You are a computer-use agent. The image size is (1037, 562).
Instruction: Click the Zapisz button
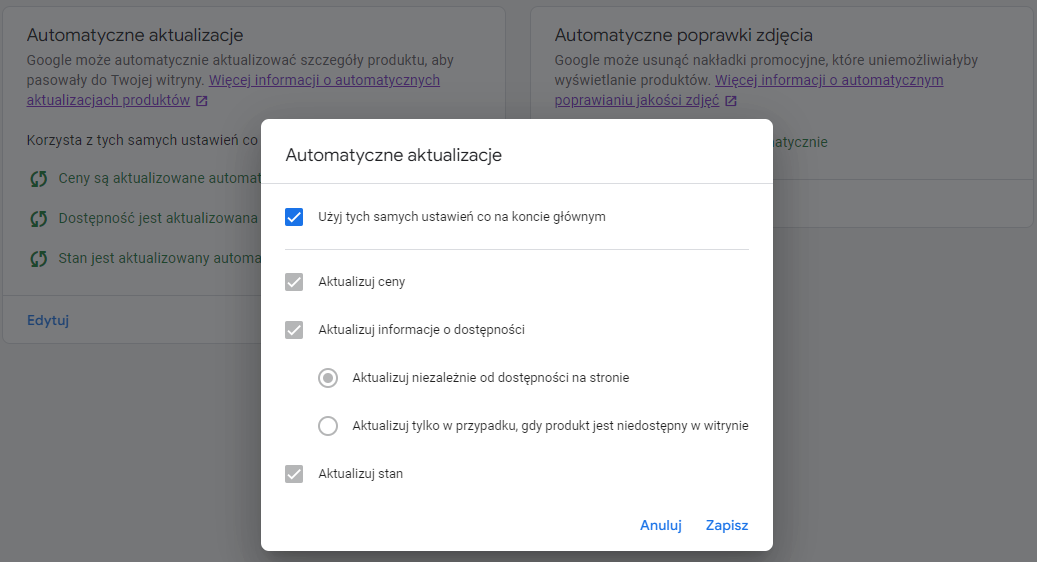727,525
